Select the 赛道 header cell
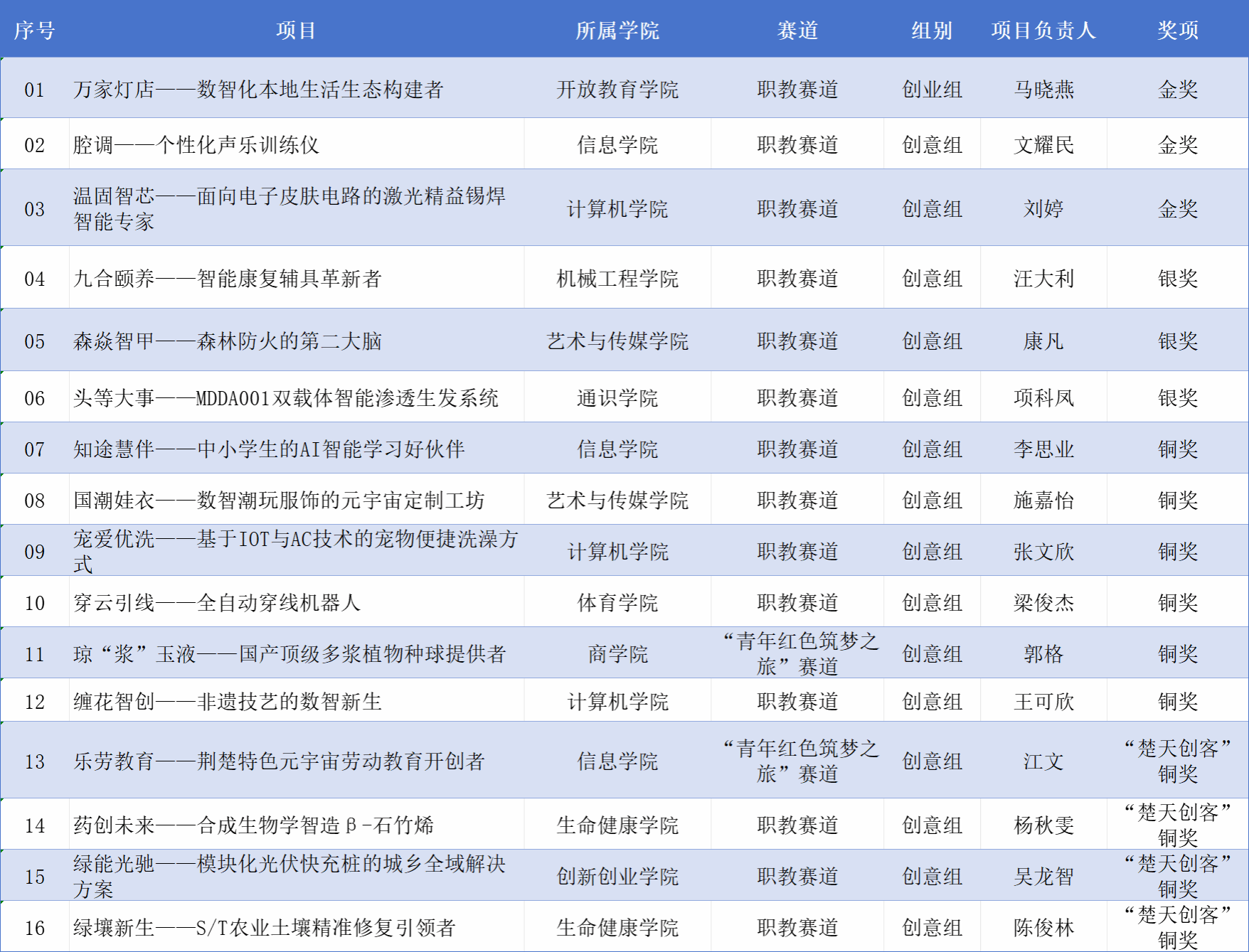Image resolution: width=1249 pixels, height=952 pixels. point(797,31)
